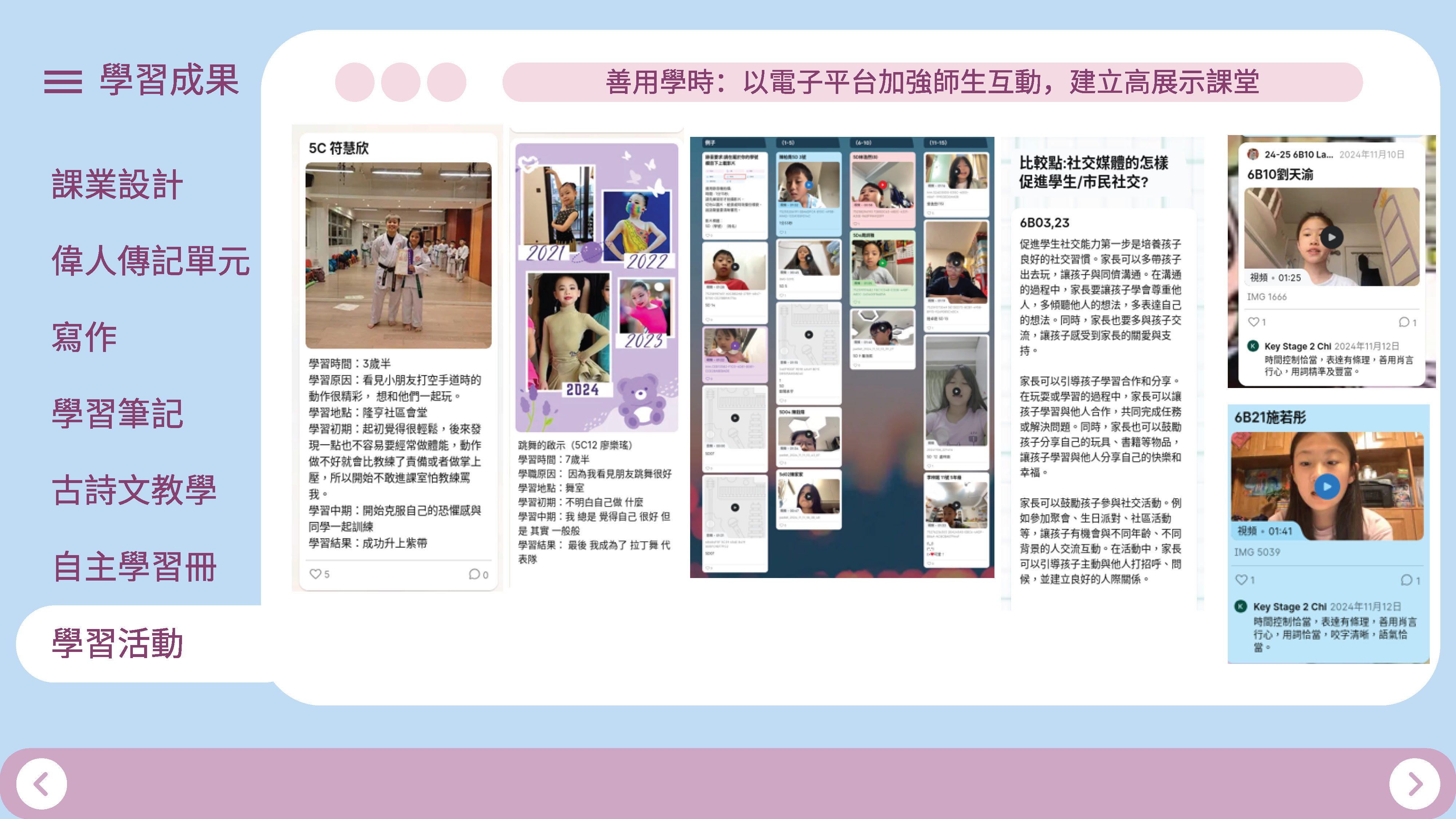Like the 6B10劉天渝 video post
Screen dimensions: 1456x819
[x=1253, y=322]
